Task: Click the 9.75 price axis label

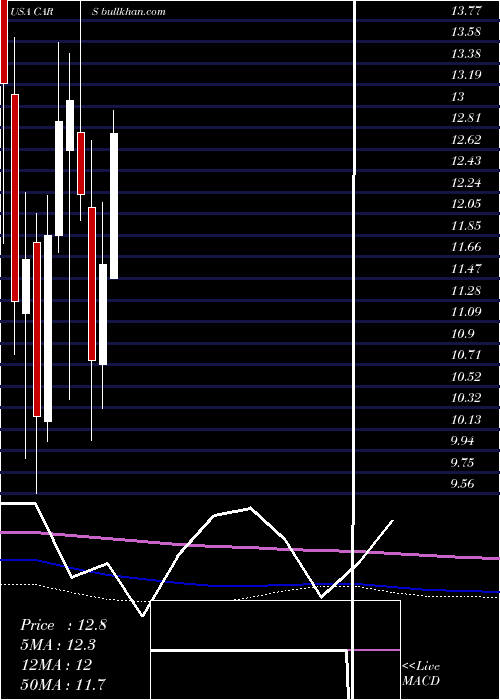Action: point(463,462)
